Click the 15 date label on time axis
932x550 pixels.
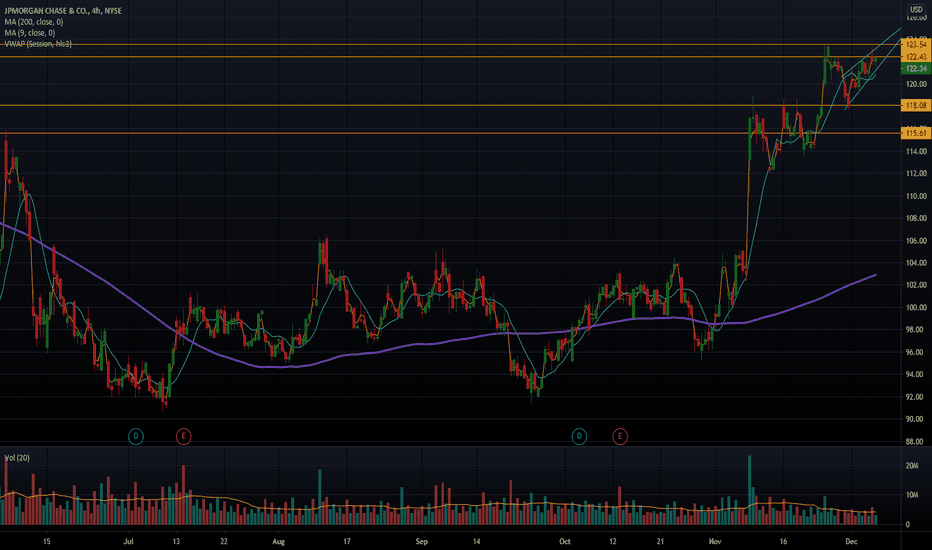click(x=46, y=542)
